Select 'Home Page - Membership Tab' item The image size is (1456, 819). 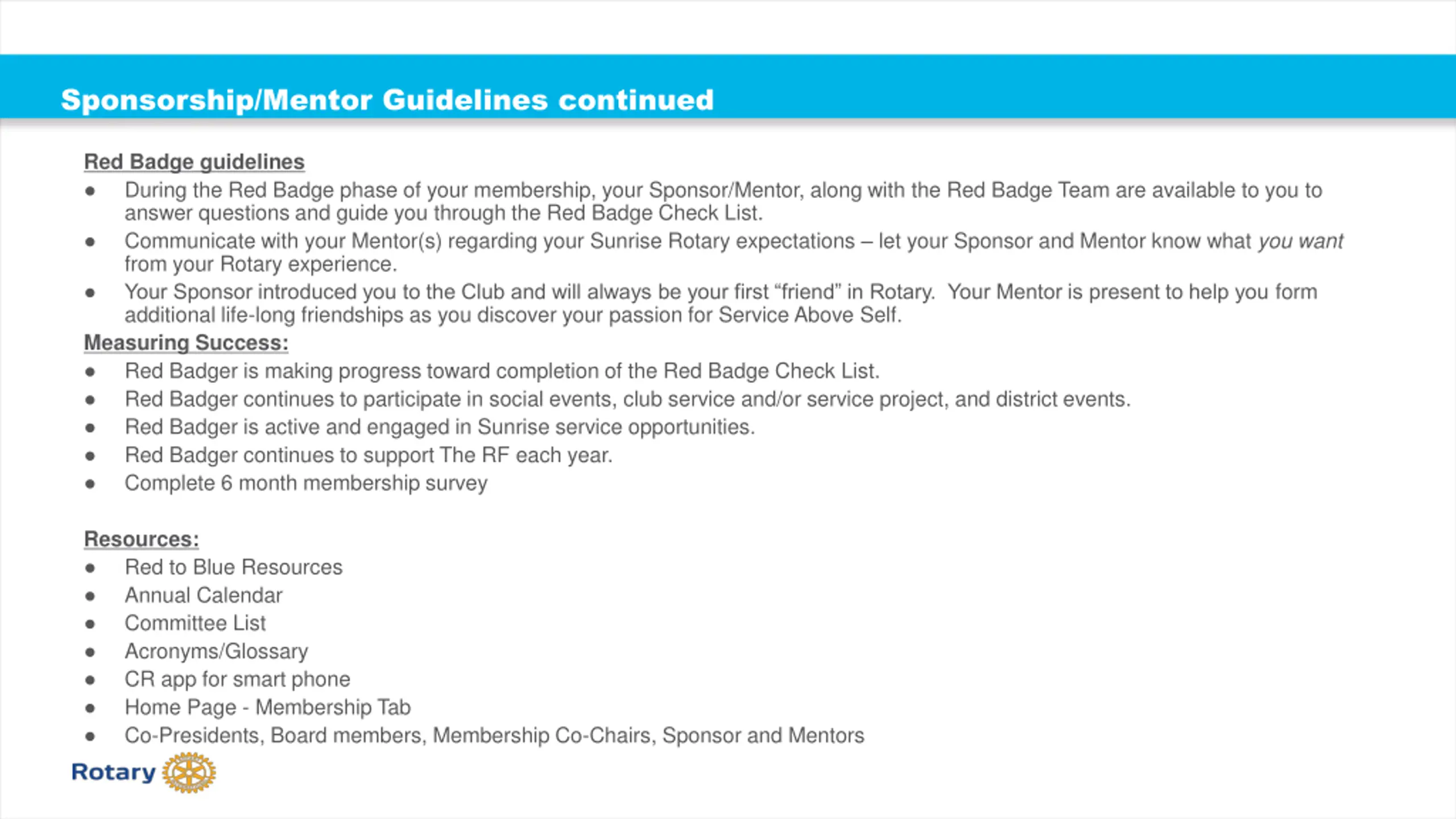tap(267, 708)
